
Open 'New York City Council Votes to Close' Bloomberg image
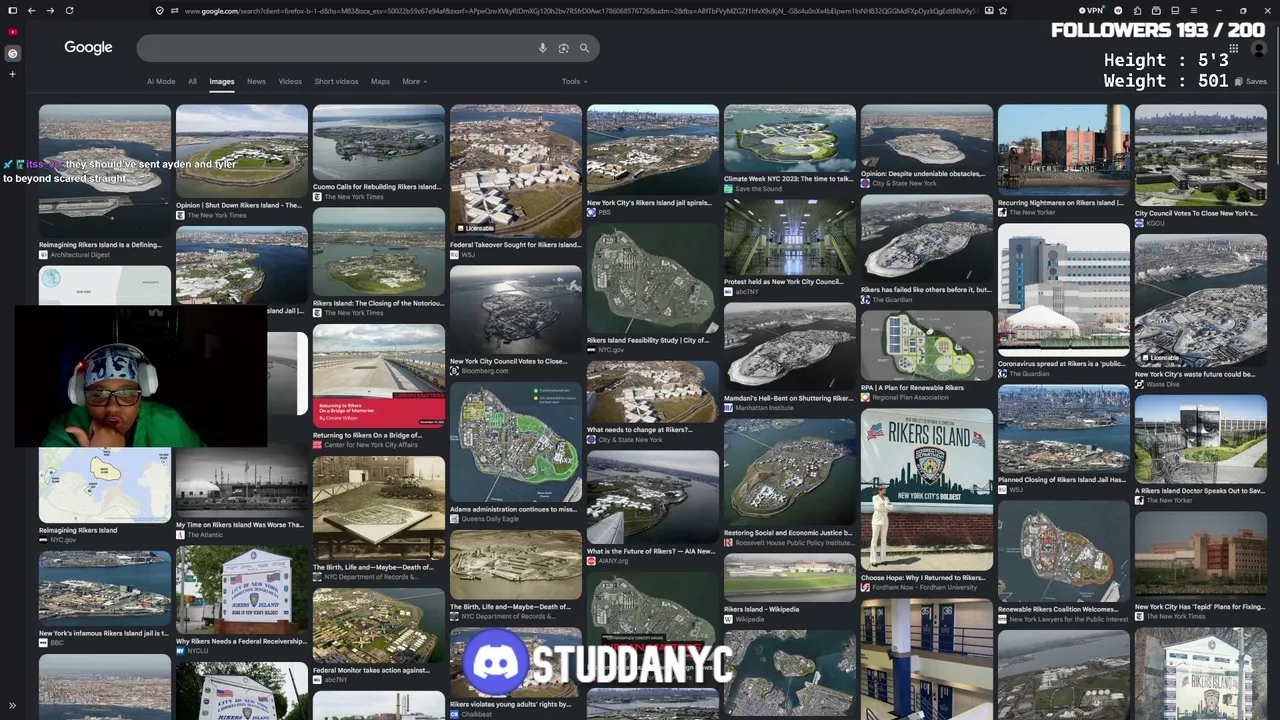(x=516, y=309)
